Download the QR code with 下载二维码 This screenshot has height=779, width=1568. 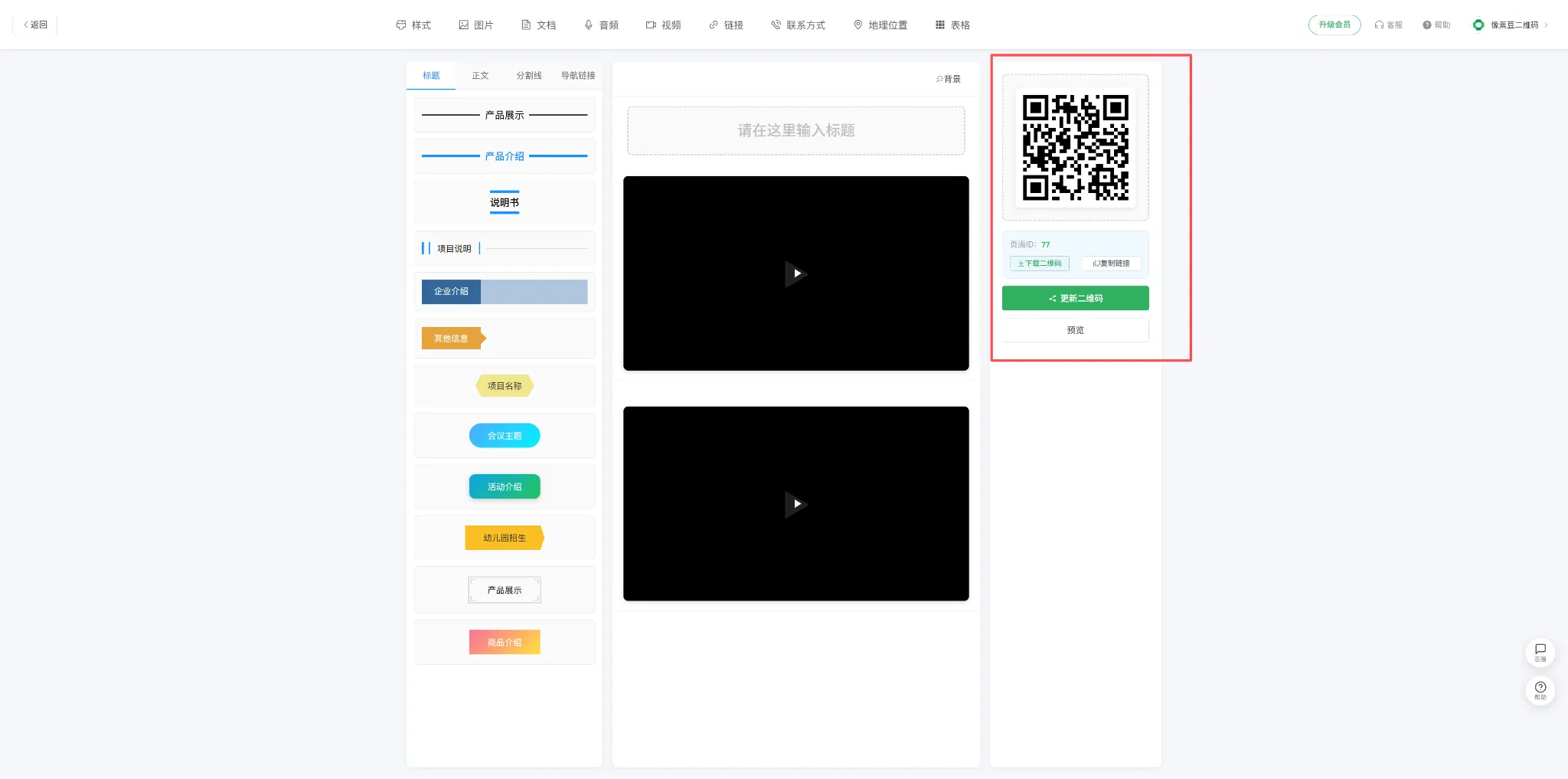pyautogui.click(x=1040, y=263)
